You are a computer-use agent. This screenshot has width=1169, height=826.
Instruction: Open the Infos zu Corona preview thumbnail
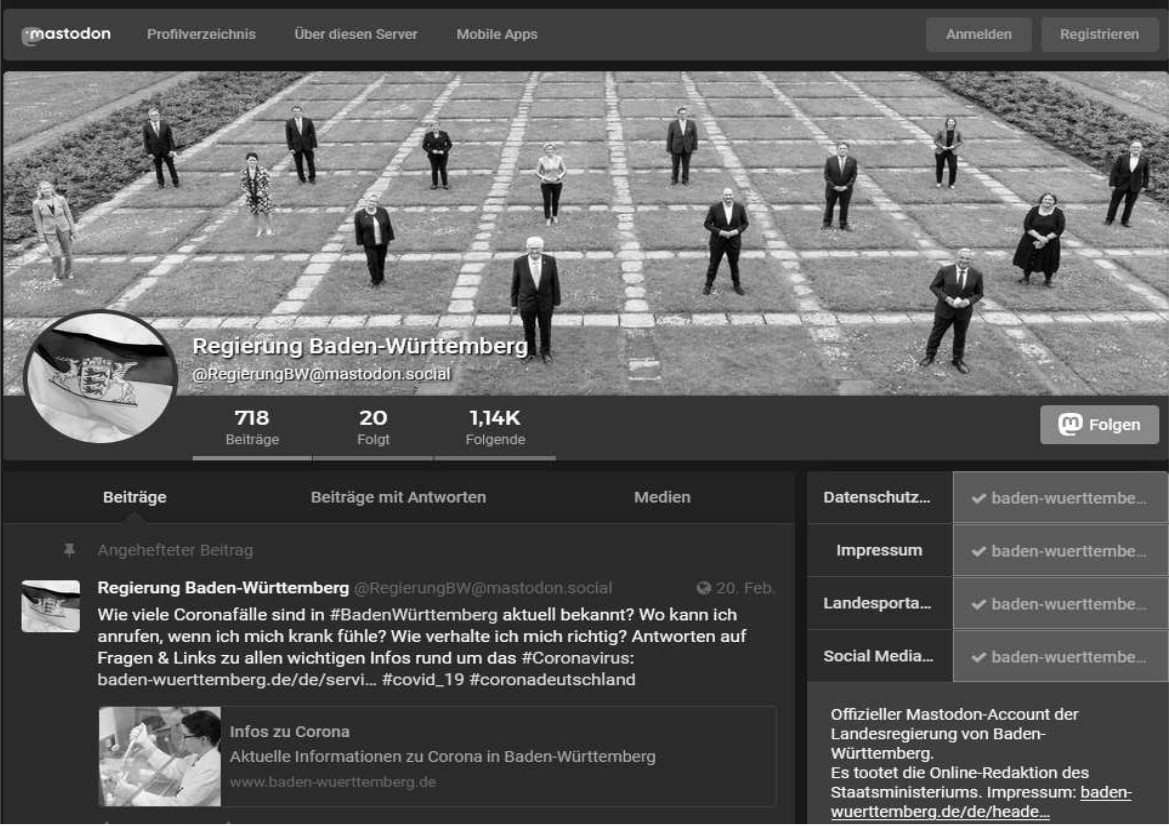click(x=160, y=756)
